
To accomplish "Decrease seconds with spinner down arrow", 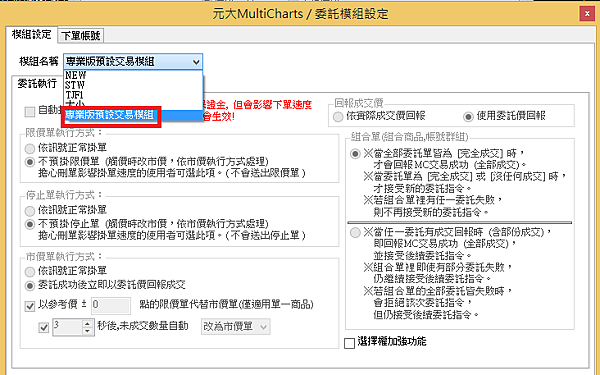I will pos(88,331).
